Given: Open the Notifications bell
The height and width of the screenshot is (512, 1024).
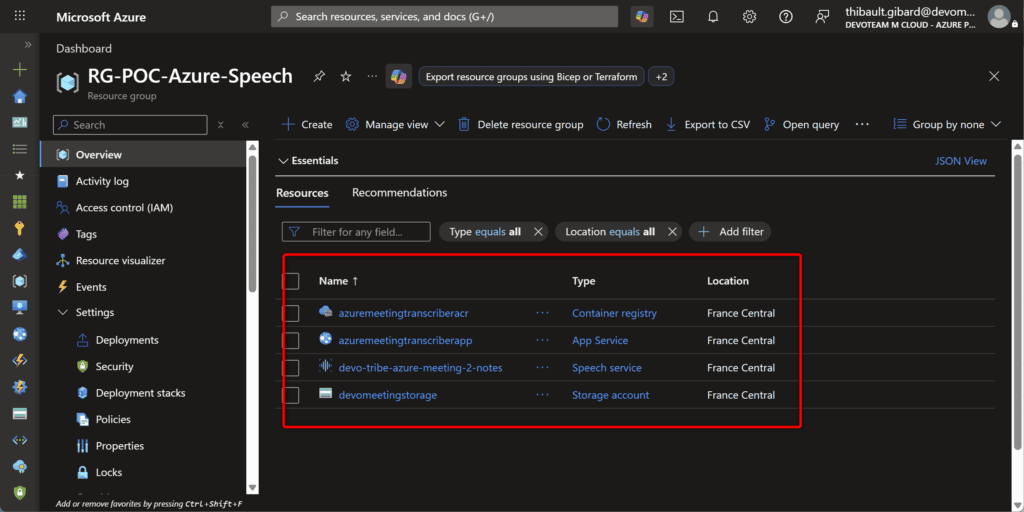Looking at the screenshot, I should tap(713, 16).
